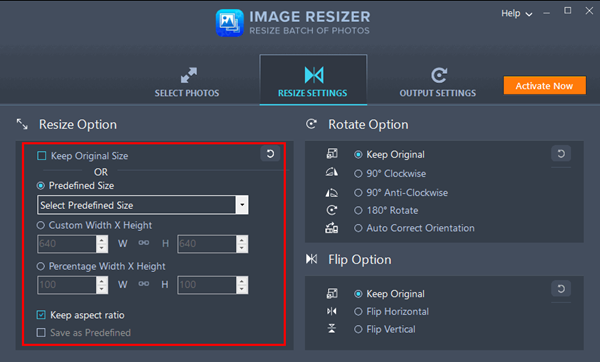Click the Resize Option diagonal arrows icon
600x362 pixels.
point(22,124)
